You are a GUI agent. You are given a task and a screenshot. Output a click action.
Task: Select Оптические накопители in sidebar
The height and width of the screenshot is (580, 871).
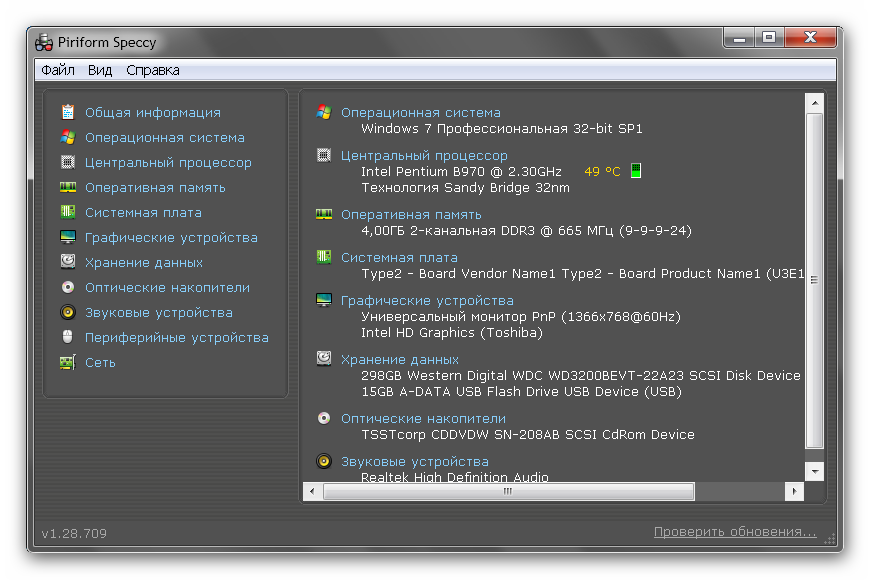point(167,288)
